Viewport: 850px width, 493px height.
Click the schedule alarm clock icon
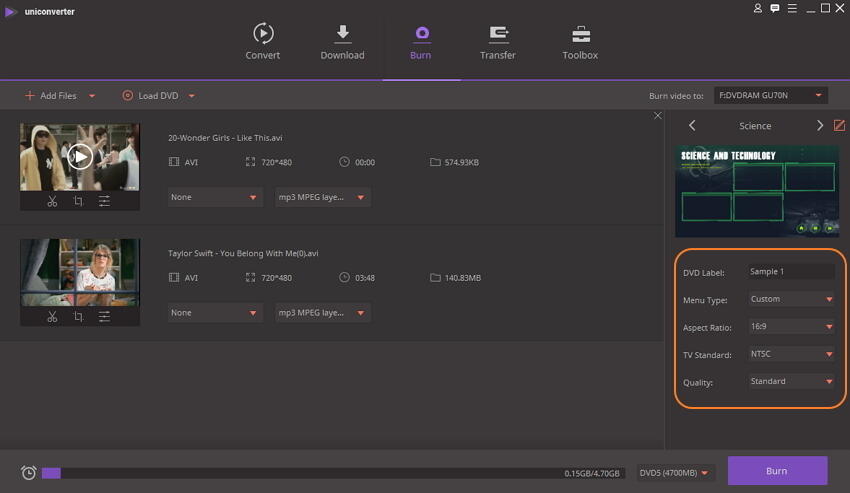coord(29,472)
